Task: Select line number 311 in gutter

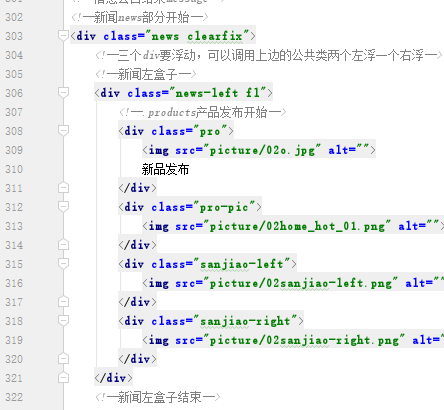Action: pos(14,188)
